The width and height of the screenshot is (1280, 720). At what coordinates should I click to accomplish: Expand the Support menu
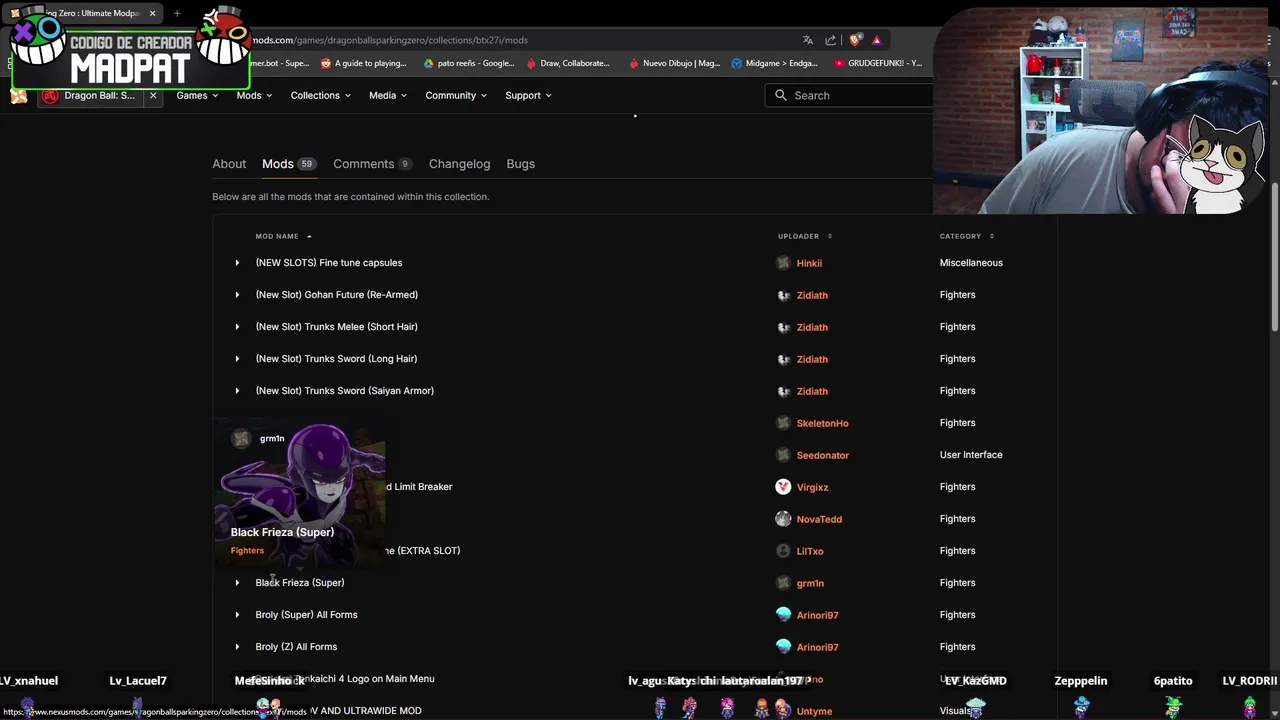click(528, 95)
